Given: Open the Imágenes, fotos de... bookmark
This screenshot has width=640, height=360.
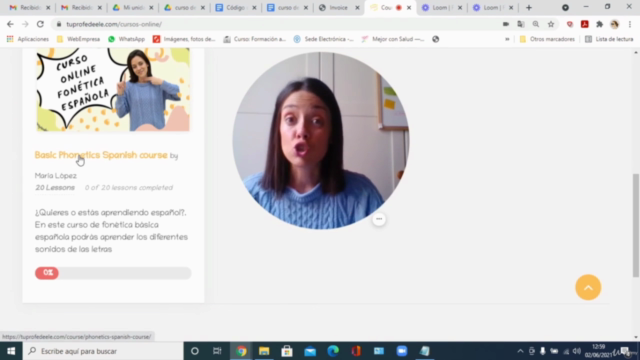Looking at the screenshot, I should coord(184,39).
